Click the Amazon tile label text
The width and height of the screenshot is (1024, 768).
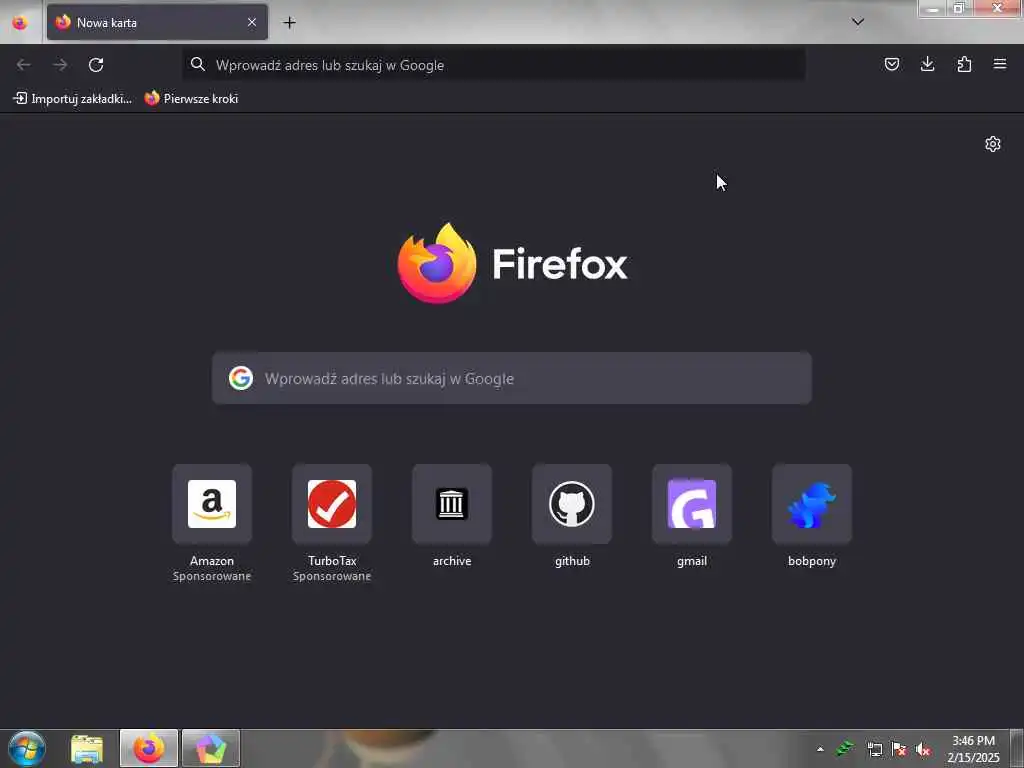212,561
